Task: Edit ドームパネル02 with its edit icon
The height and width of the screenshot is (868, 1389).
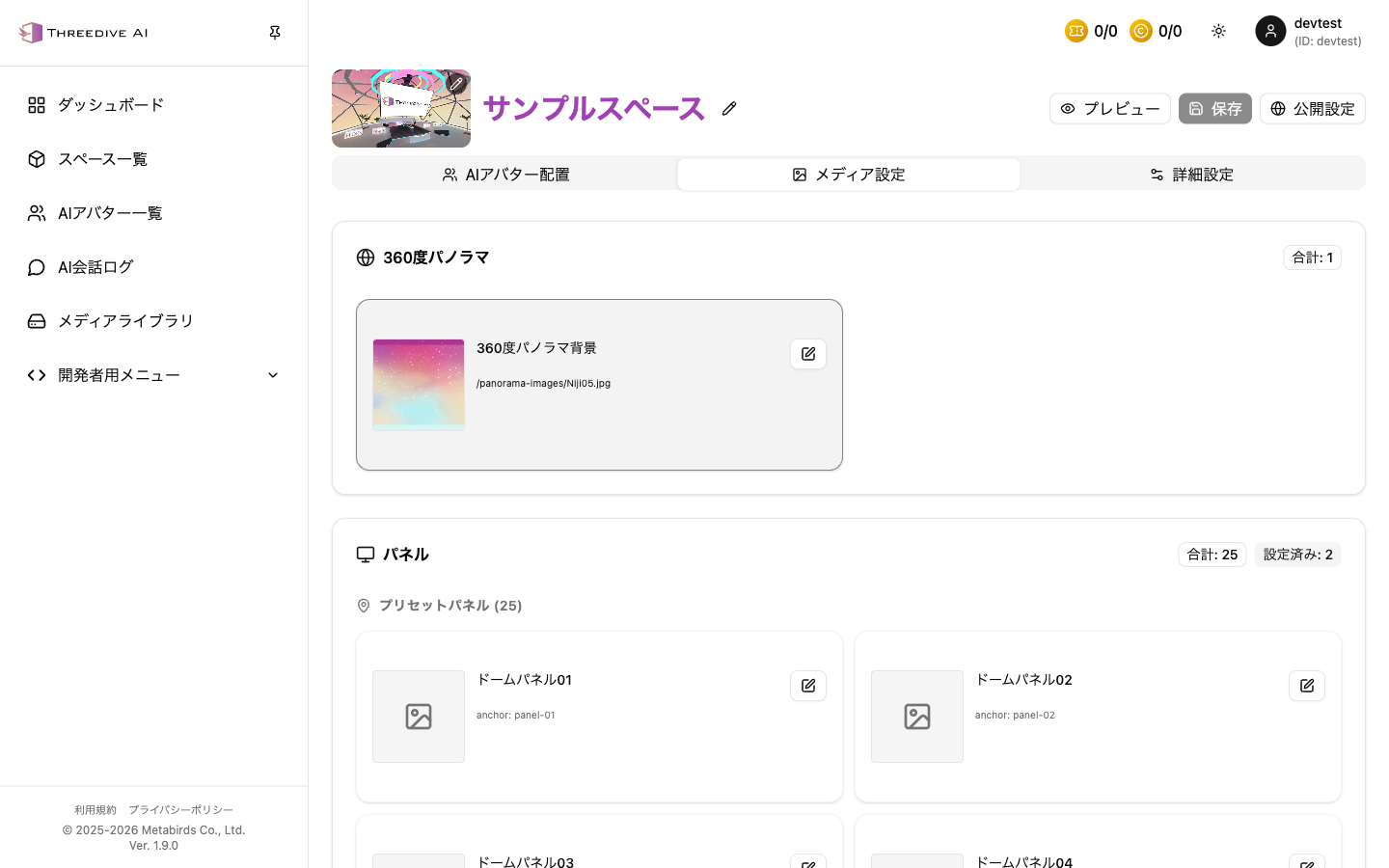Action: pos(1307,686)
